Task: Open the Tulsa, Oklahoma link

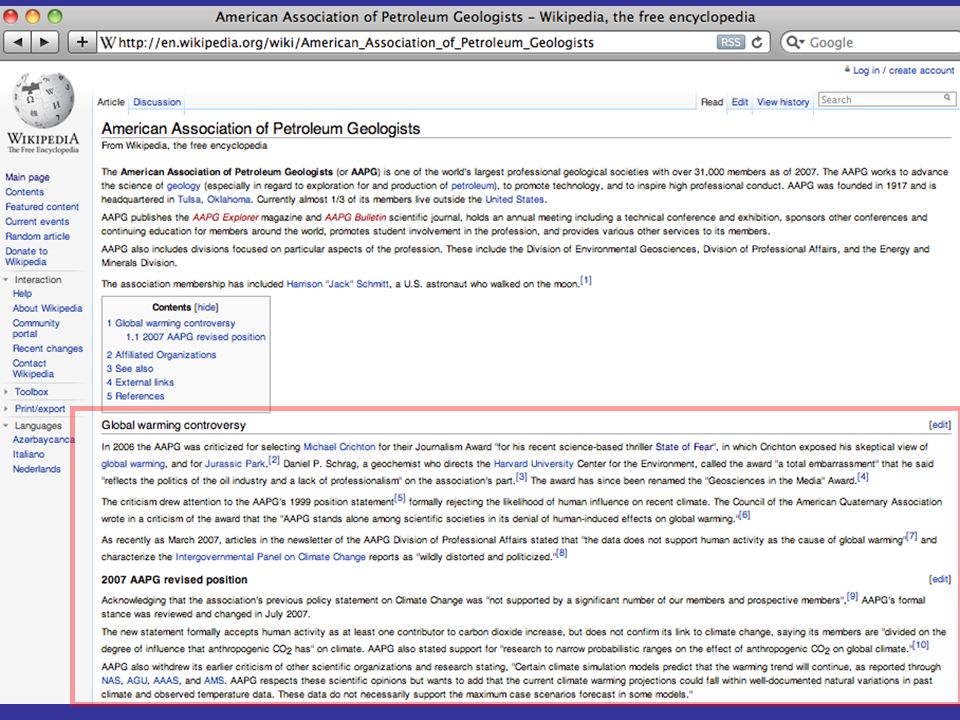Action: tap(214, 200)
